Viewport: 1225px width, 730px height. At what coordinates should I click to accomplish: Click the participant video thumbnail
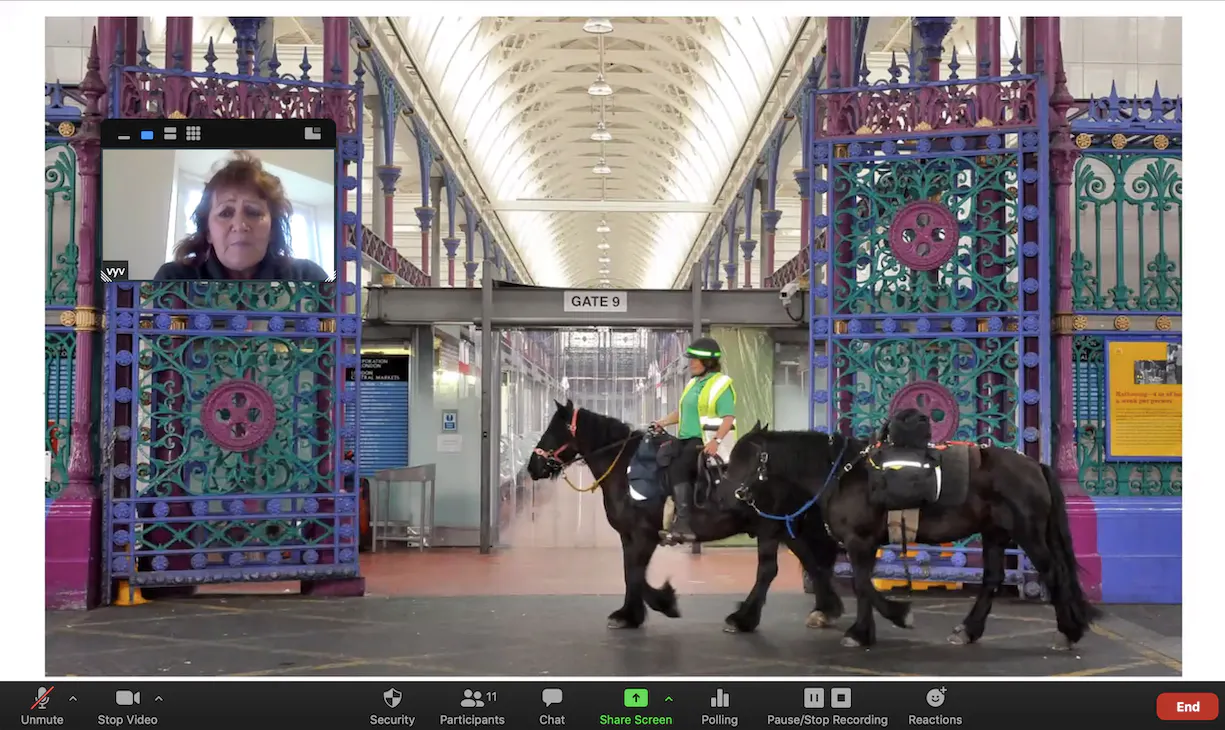(x=218, y=214)
